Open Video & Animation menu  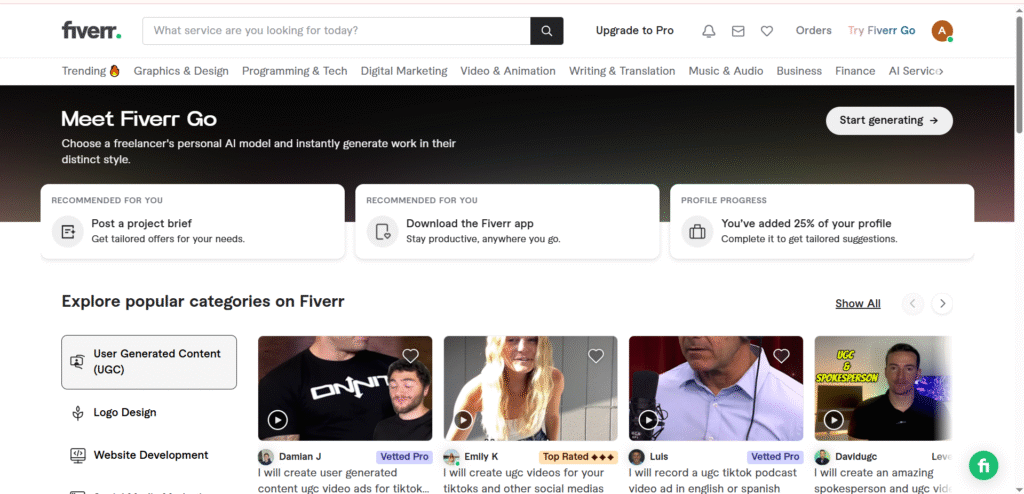(507, 71)
